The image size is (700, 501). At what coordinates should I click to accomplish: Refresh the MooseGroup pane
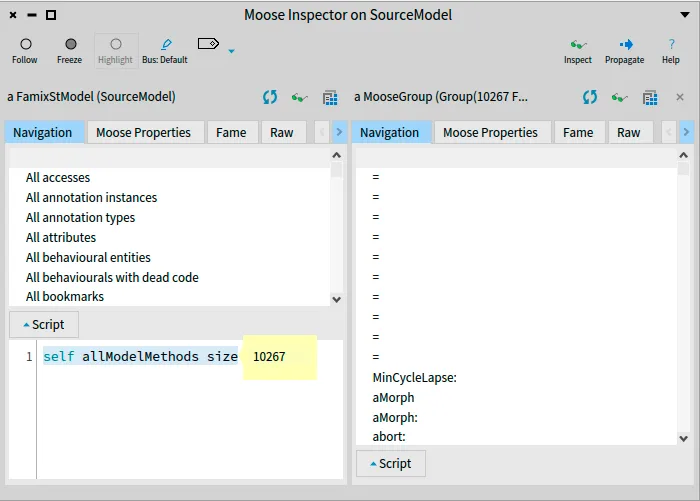[590, 97]
